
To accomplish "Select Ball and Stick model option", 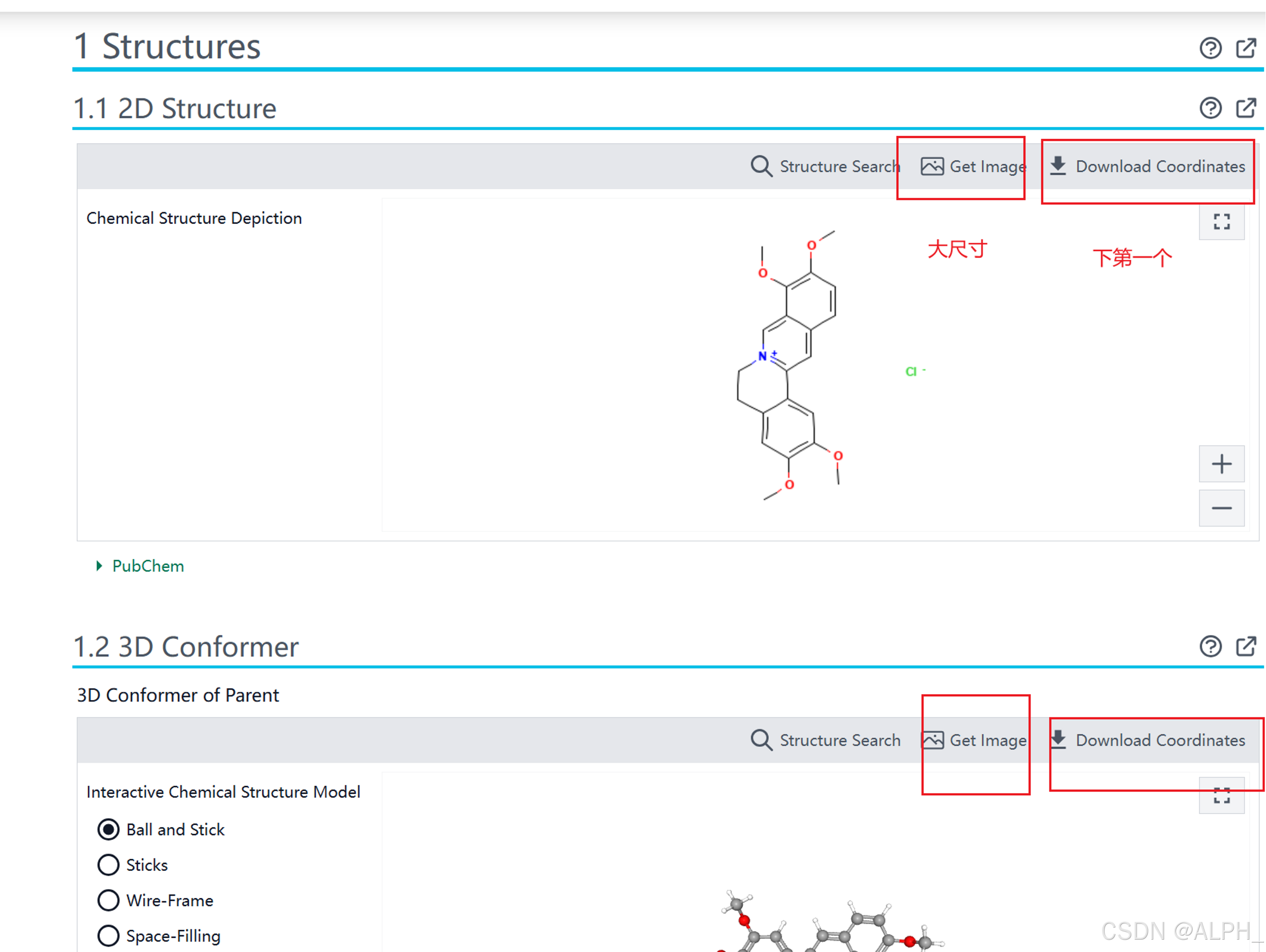I will (x=109, y=829).
